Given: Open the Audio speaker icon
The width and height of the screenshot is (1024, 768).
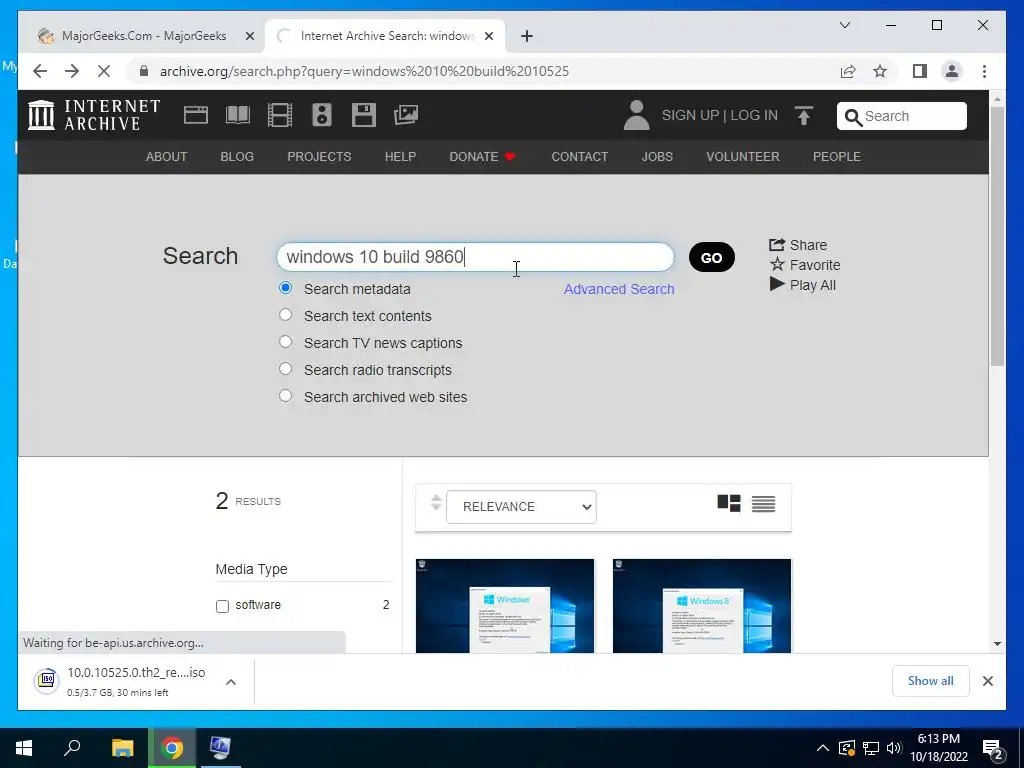Looking at the screenshot, I should [x=321, y=115].
